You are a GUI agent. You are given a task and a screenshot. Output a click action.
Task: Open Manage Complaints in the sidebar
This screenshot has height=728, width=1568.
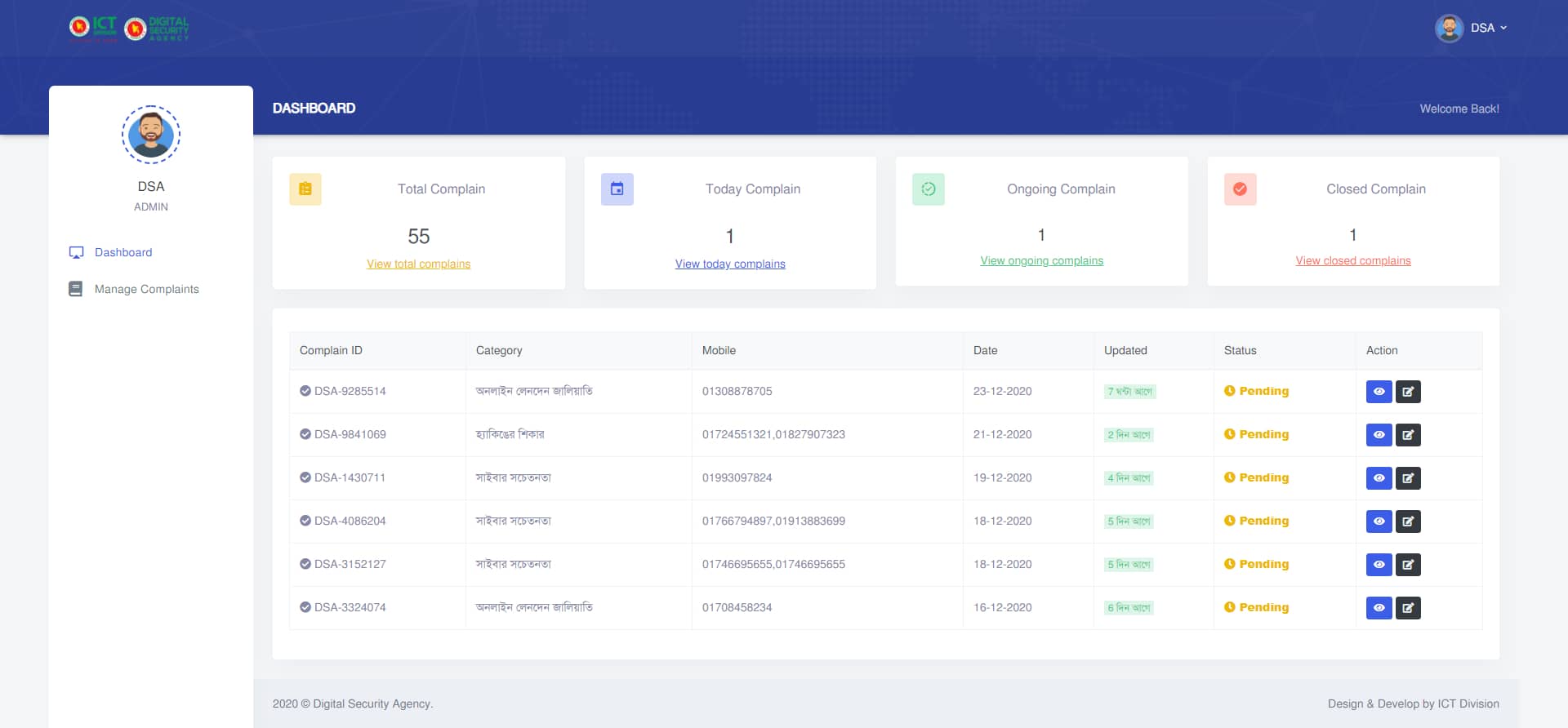tap(147, 289)
